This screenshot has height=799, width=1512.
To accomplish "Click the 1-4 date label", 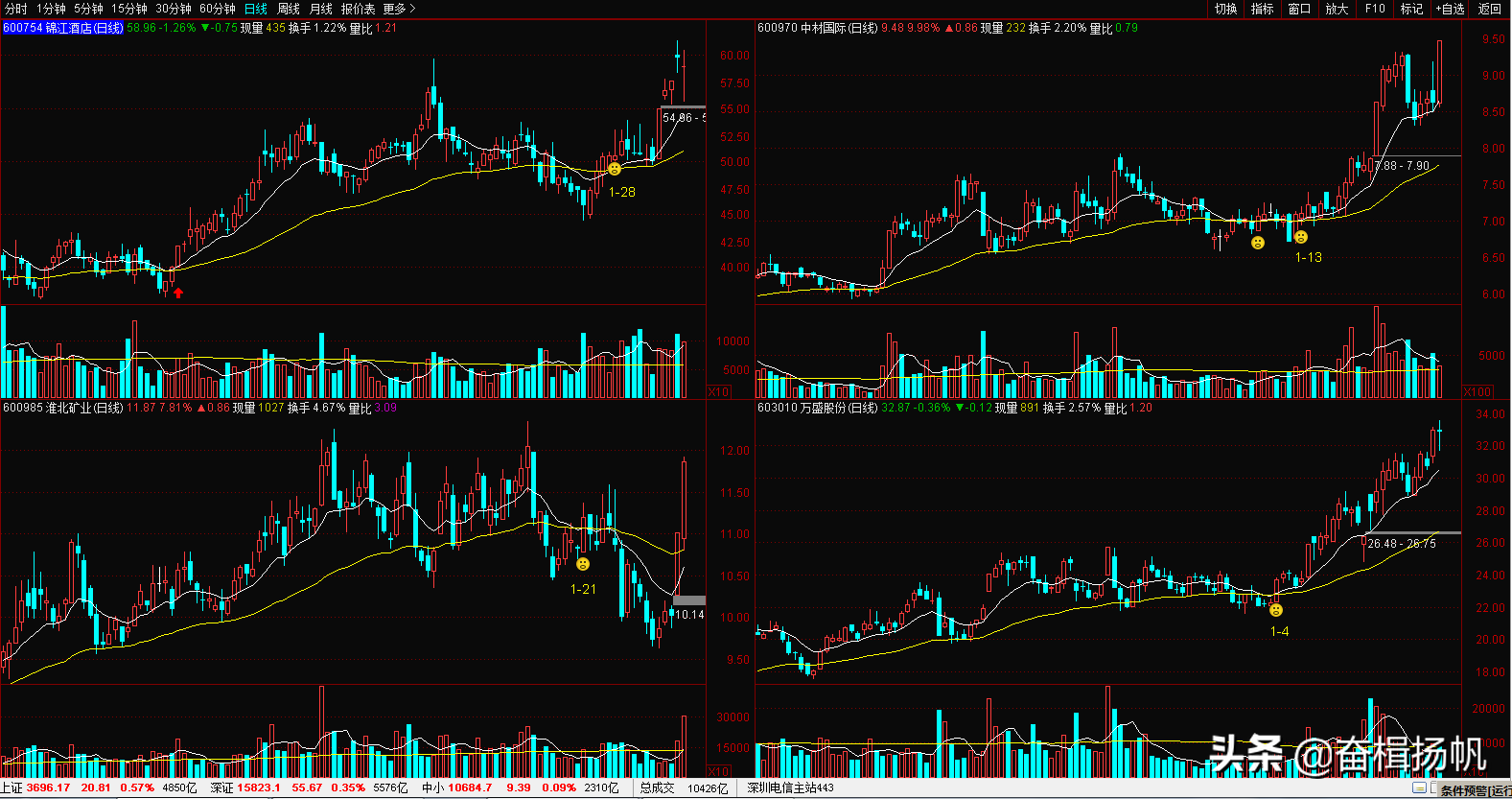I will point(1279,631).
